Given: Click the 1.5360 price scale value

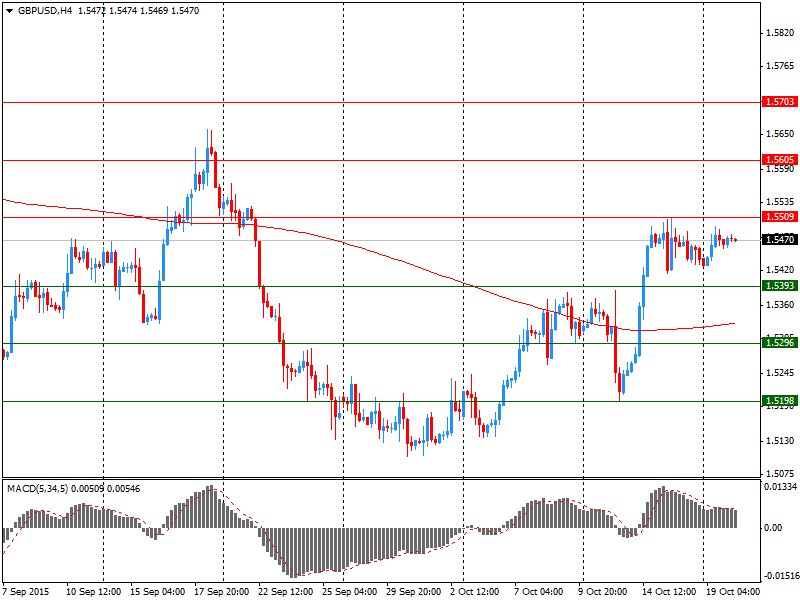Looking at the screenshot, I should point(781,305).
